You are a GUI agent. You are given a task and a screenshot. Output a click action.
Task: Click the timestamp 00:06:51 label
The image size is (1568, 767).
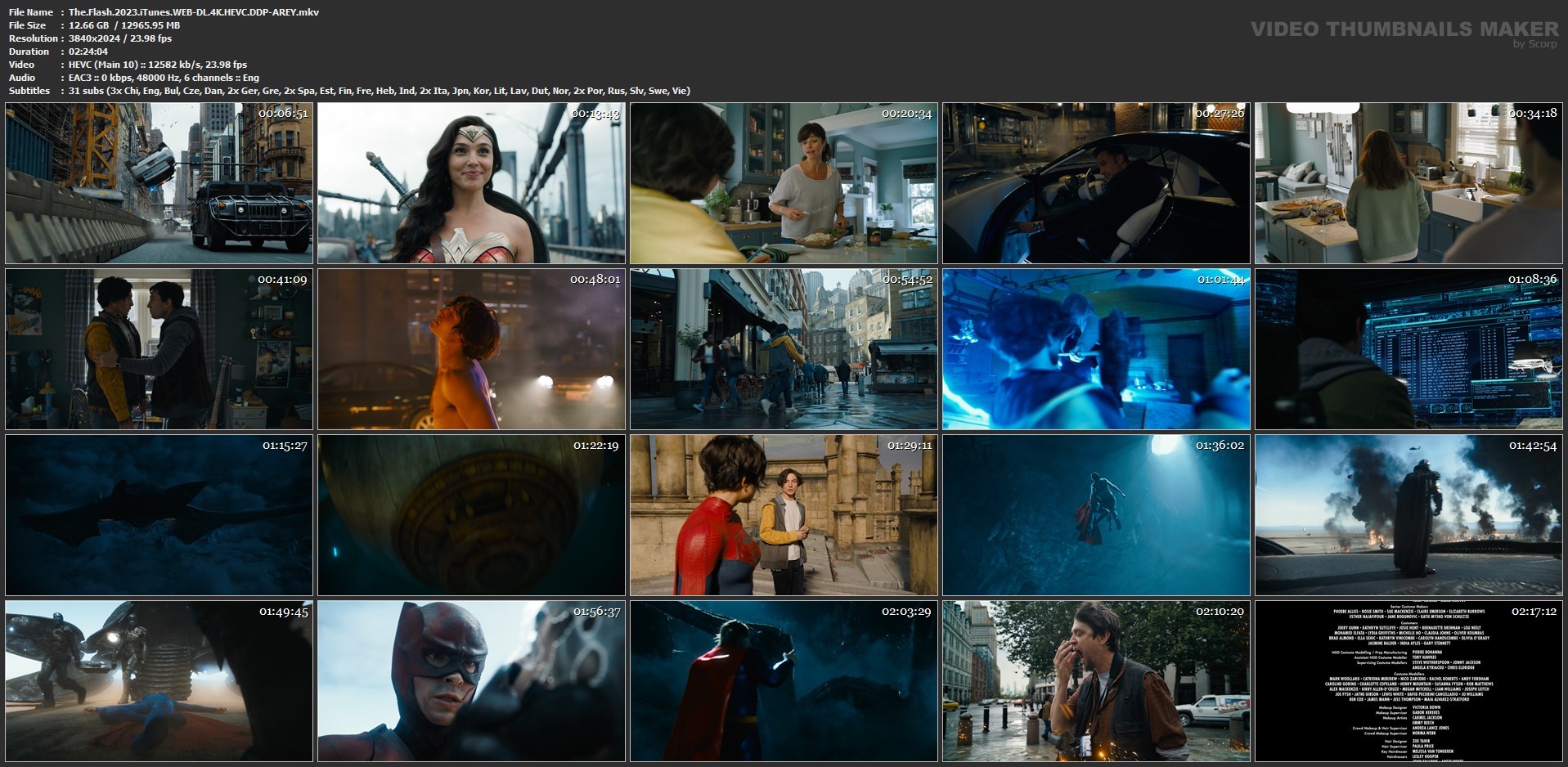click(x=283, y=114)
